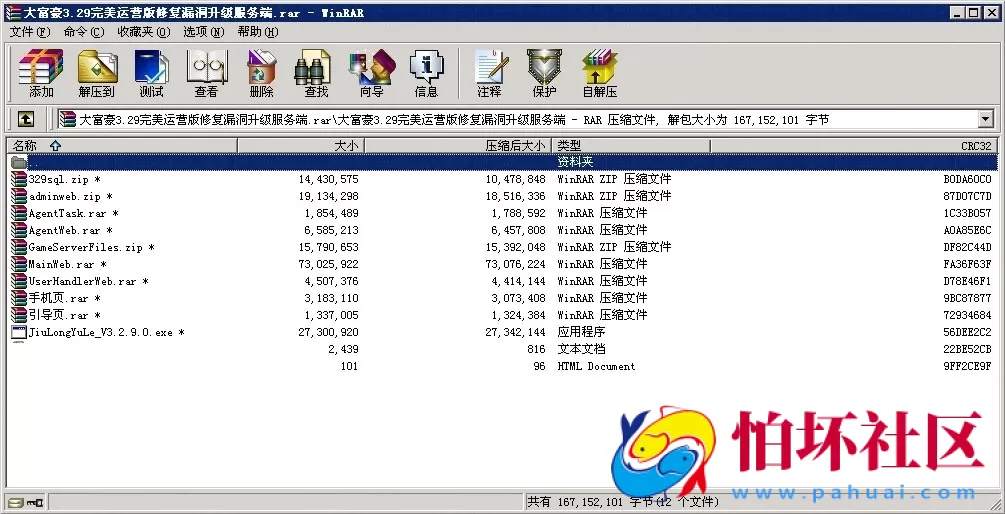Sort by CRC32 column header

854,145
